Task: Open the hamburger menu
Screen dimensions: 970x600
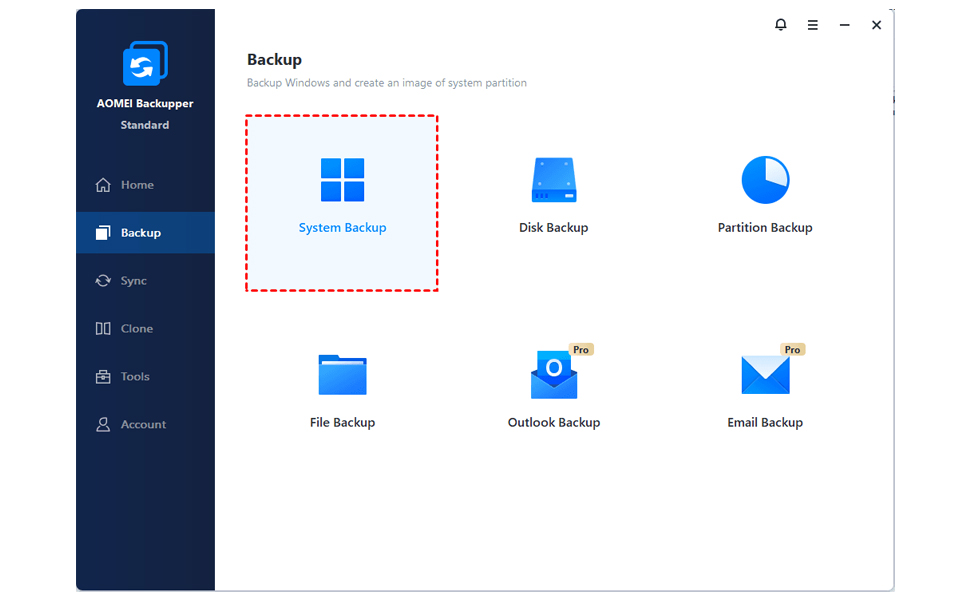Action: [x=812, y=25]
